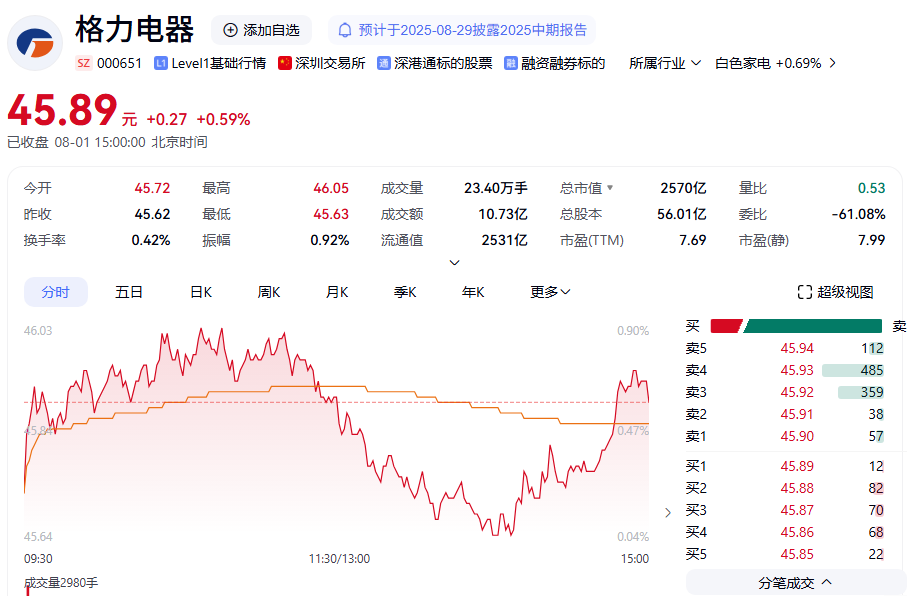Expand more stock metrics with chevron

(x=454, y=263)
